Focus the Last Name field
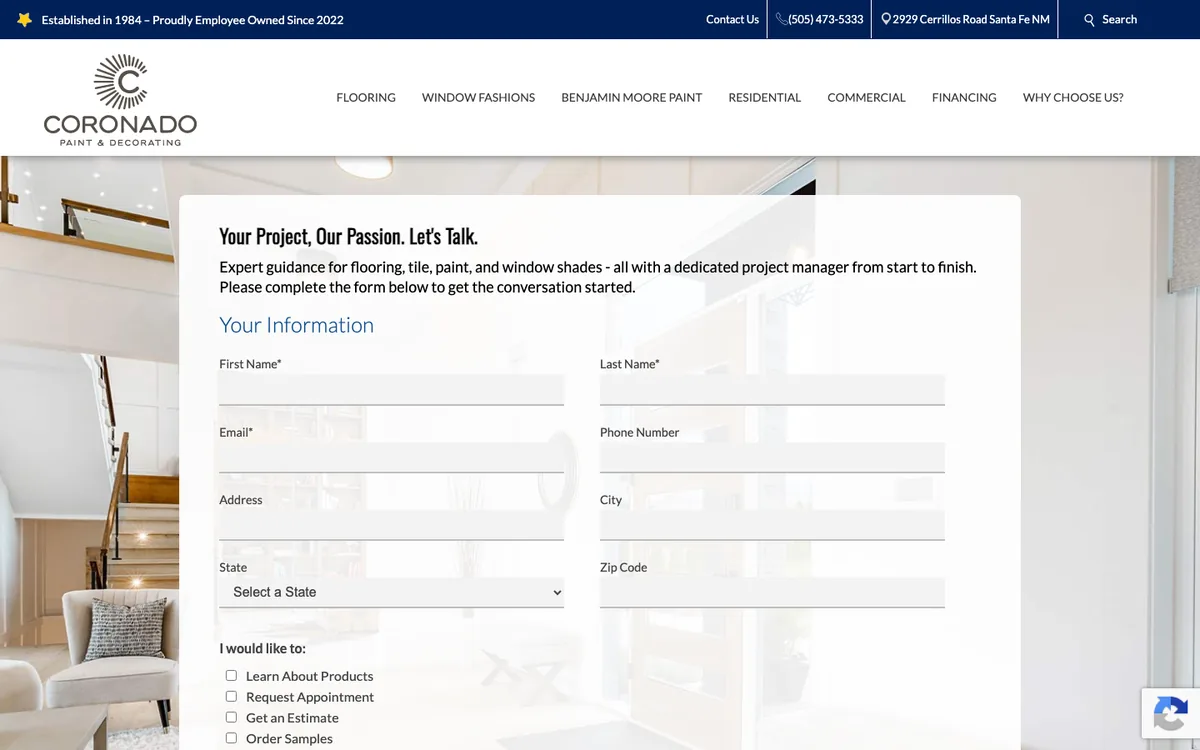Viewport: 1200px width, 750px height. coord(772,390)
